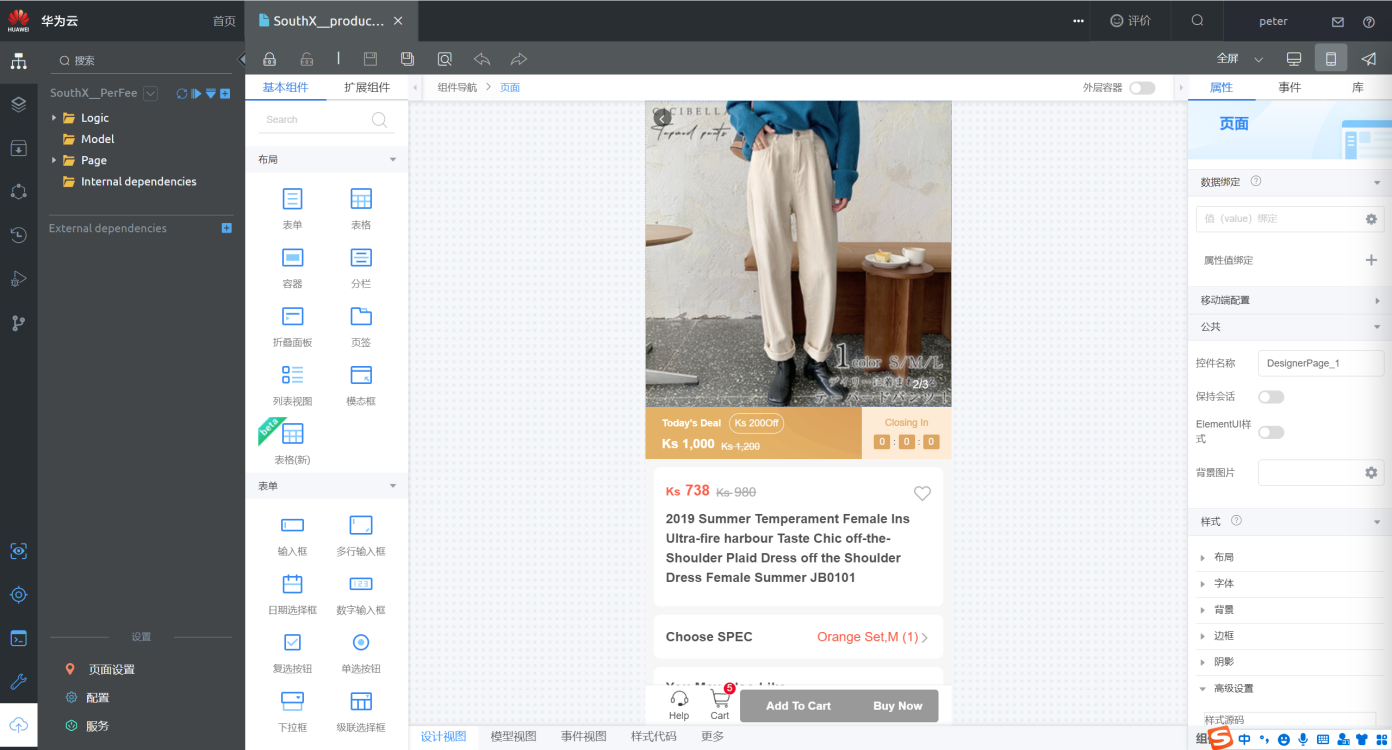Add the 模态框 modal component
Screen dimensions: 1392x750
[x=361, y=385]
